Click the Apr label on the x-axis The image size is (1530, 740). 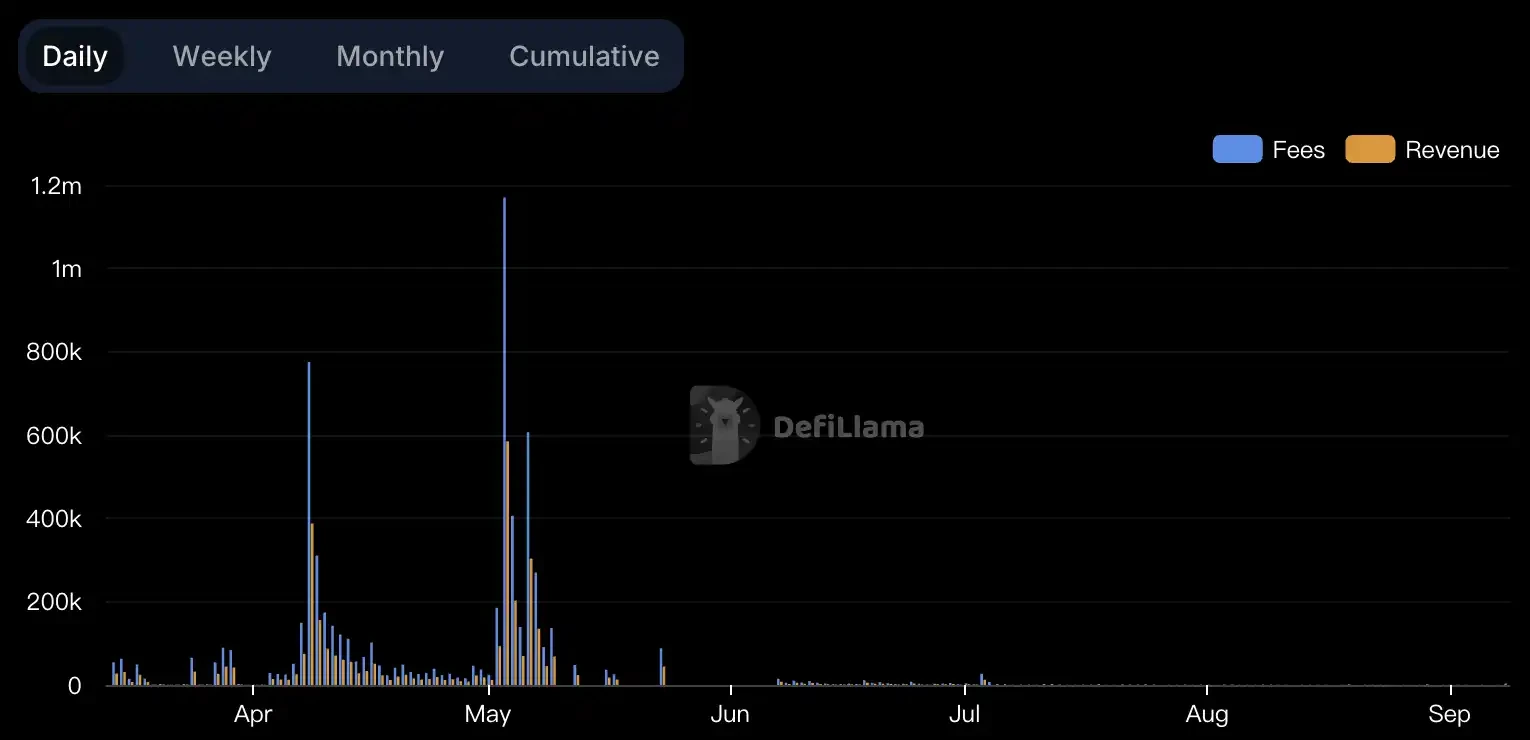tap(253, 714)
